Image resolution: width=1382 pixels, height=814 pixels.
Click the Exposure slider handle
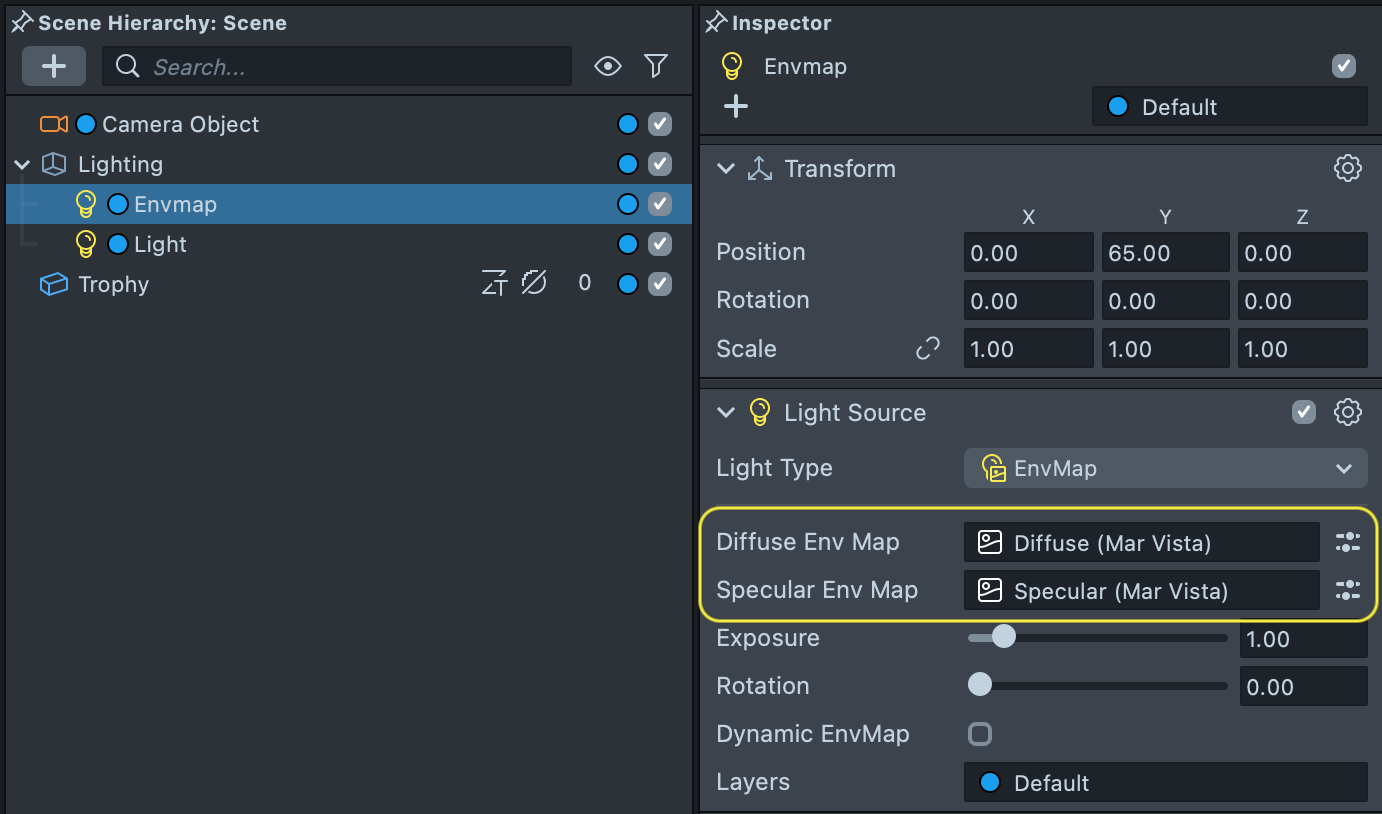pyautogui.click(x=1003, y=637)
